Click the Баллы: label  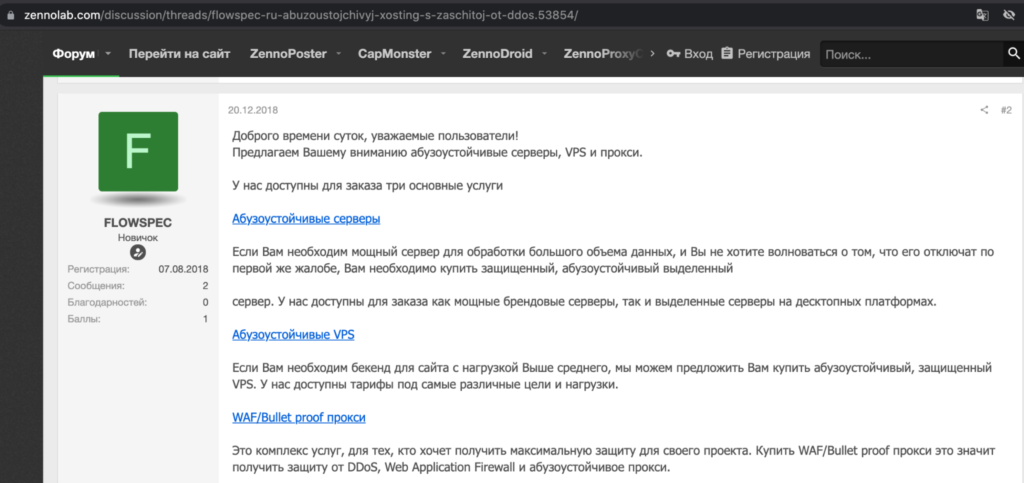point(84,319)
